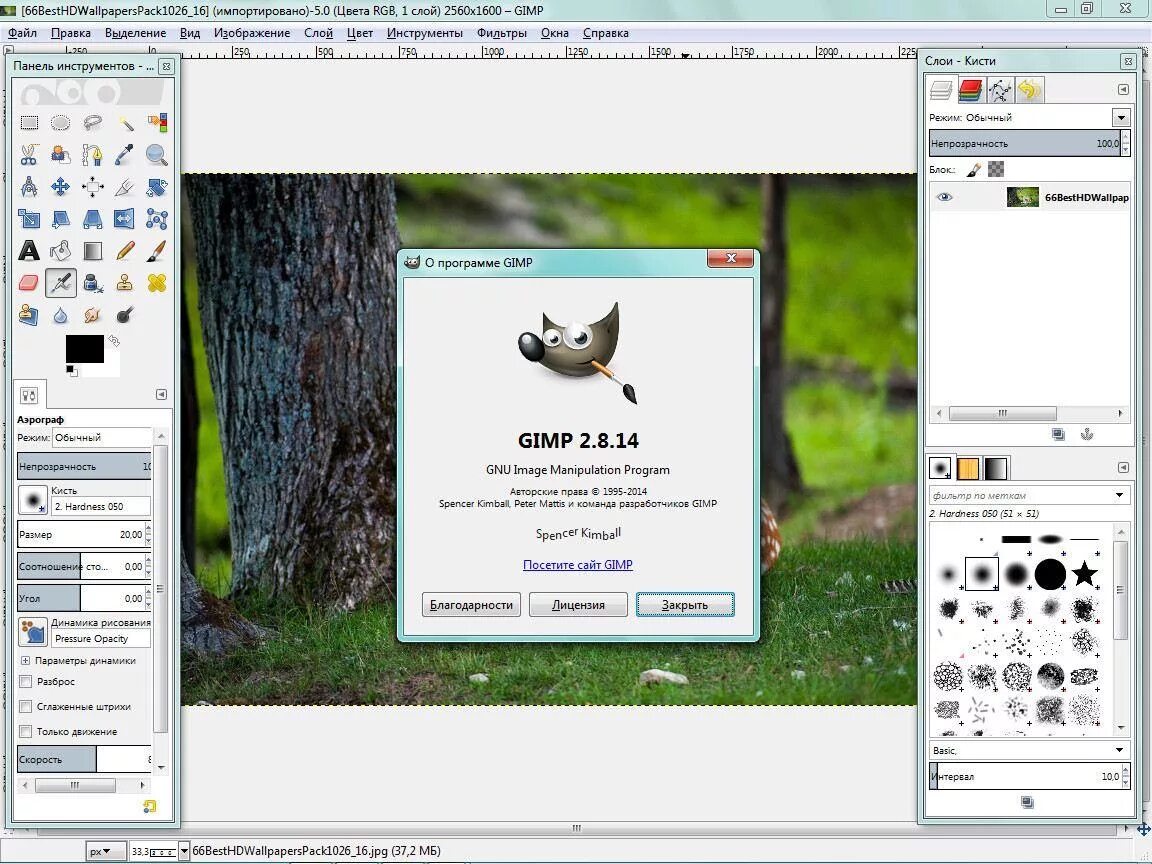Image resolution: width=1152 pixels, height=864 pixels.
Task: Swap foreground and background colors arrow
Action: coord(114,341)
